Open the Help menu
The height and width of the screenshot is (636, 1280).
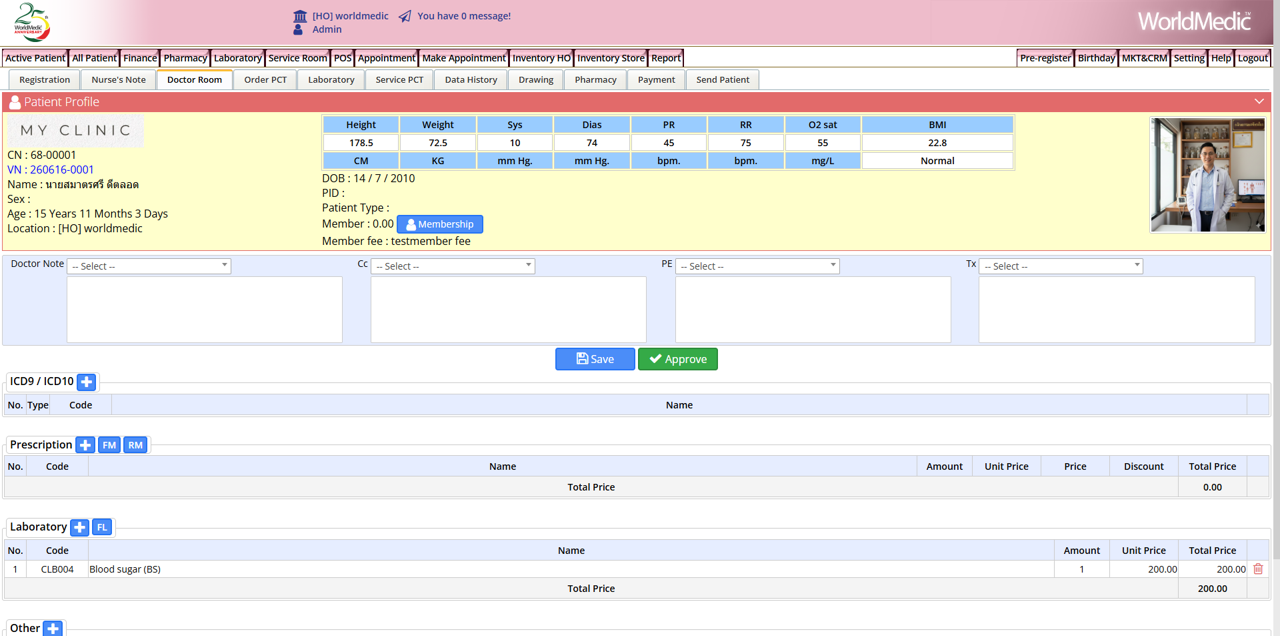(1221, 58)
